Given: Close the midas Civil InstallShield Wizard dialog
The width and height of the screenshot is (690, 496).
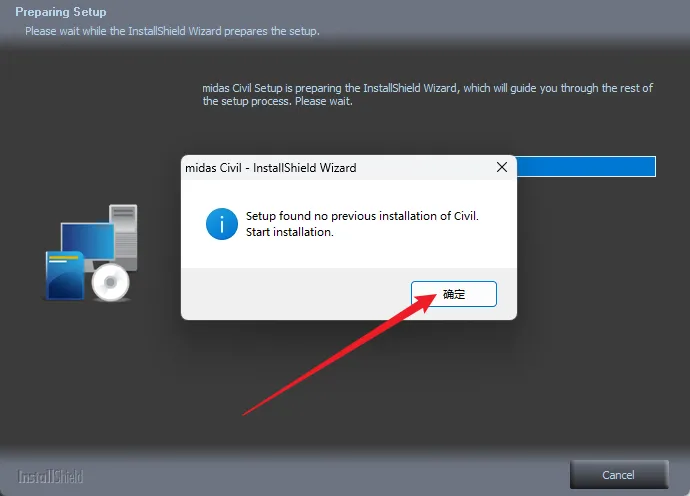Looking at the screenshot, I should (x=502, y=167).
